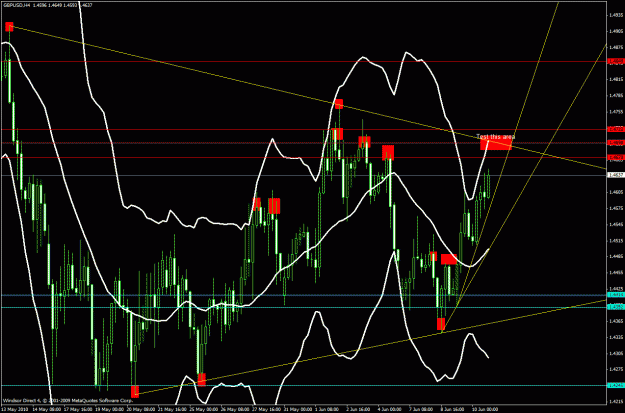Click the red 1.4722 level price tag
625x413 pixels.
615,129
